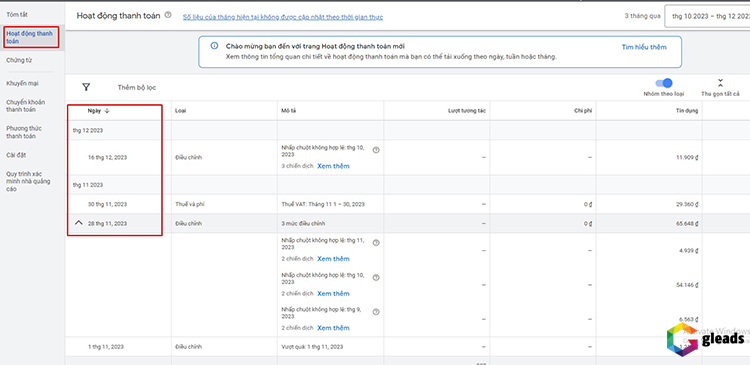Screen dimensions: 750x365
Task: Open Quy trình xác minh nhà quảng cáo
Action: tap(28, 181)
